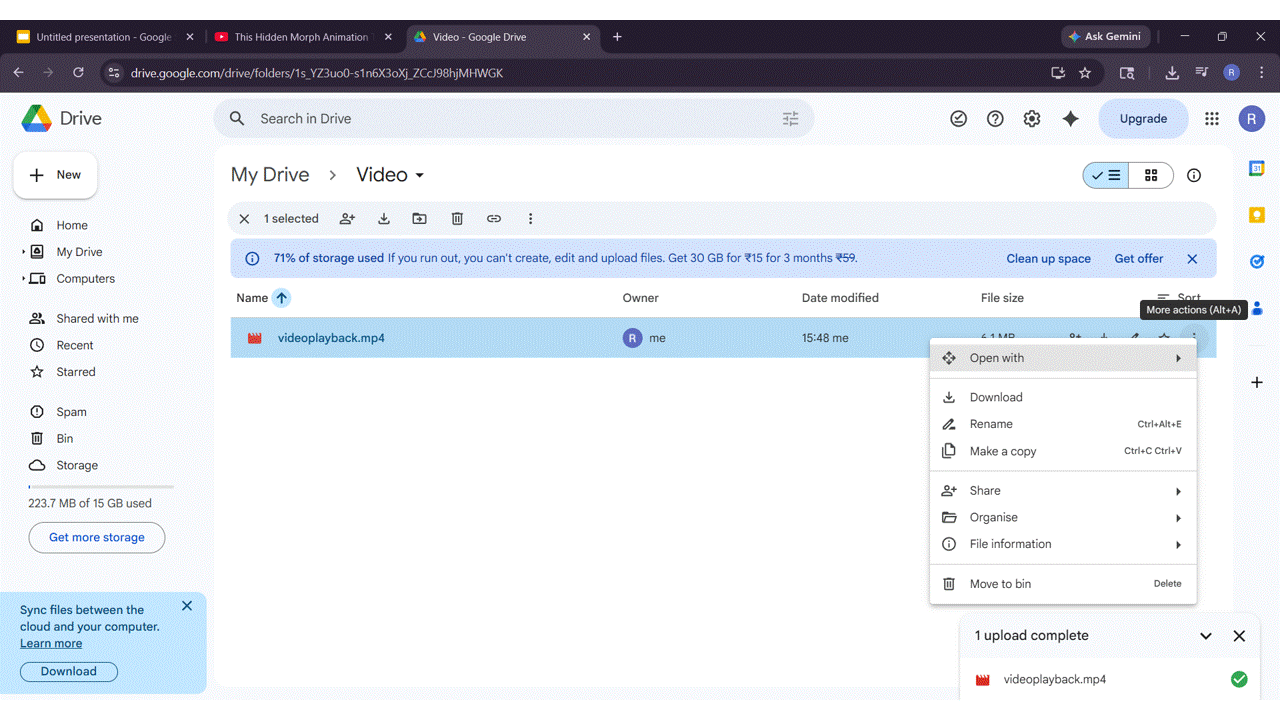Click the Copy link icon for the file
Viewport: 1280px width, 720px height.
point(493,218)
